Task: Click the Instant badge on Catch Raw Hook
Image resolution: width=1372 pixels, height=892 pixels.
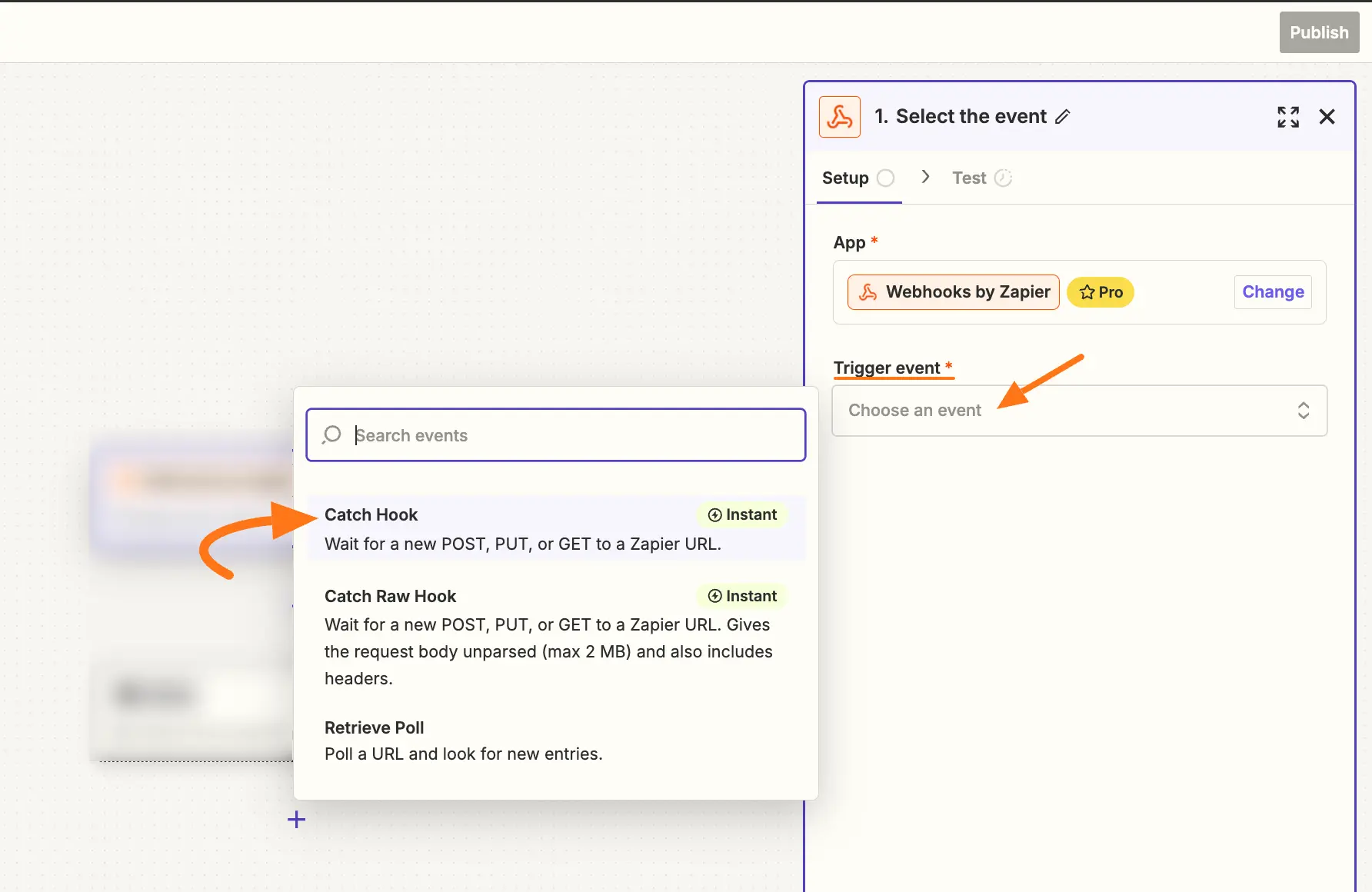Action: (x=742, y=596)
